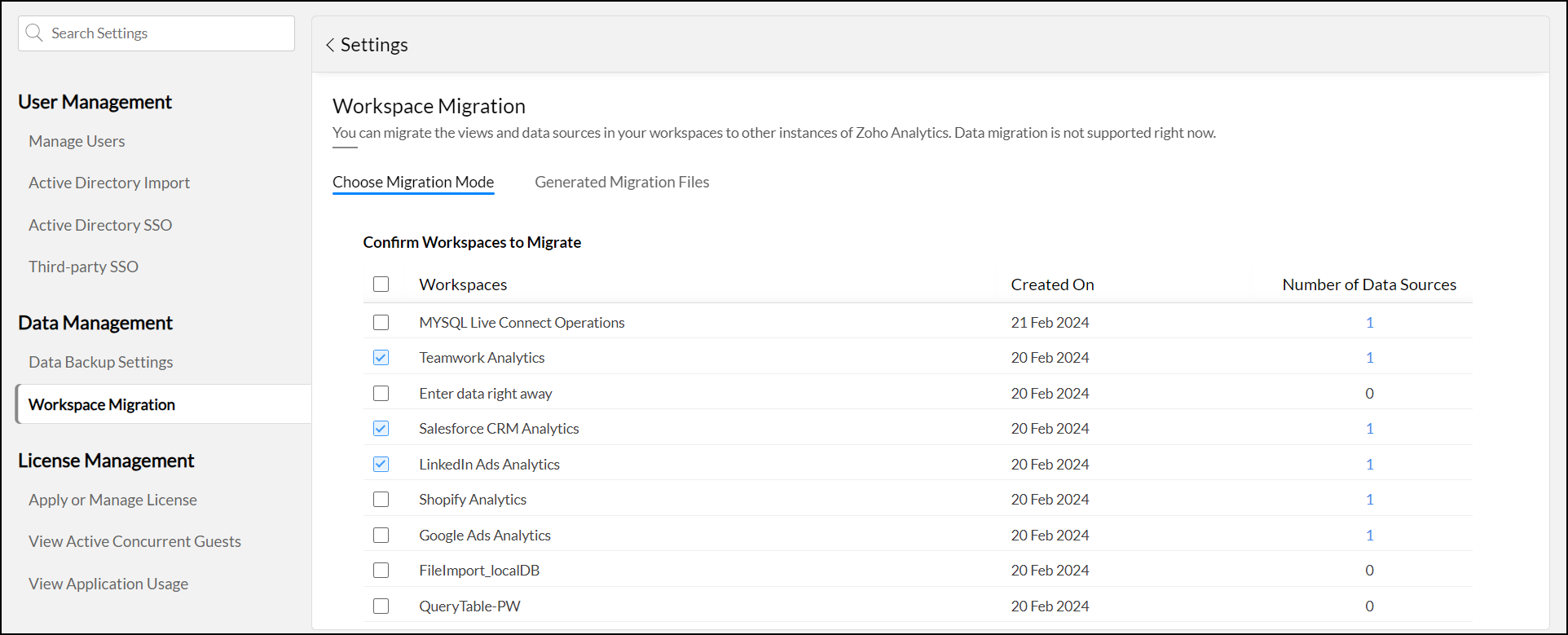
Task: Open Manage Users settings
Action: point(77,142)
